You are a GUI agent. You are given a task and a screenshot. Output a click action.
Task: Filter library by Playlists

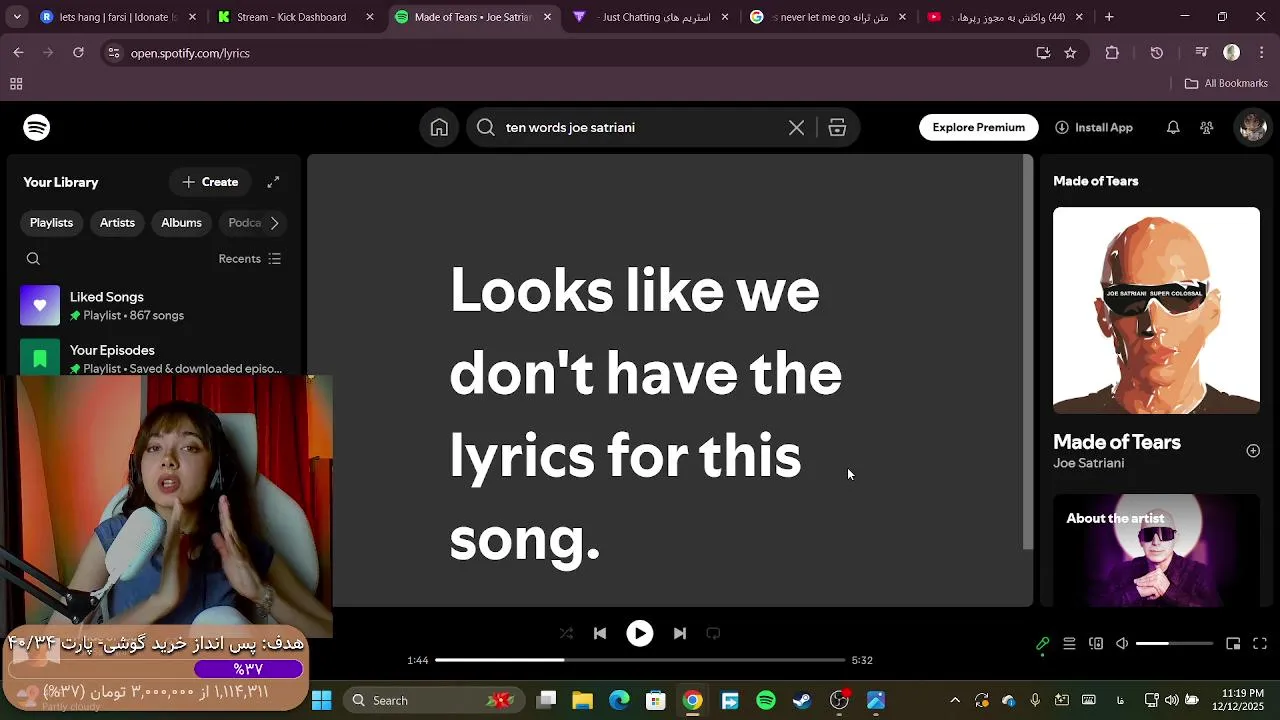pyautogui.click(x=51, y=223)
